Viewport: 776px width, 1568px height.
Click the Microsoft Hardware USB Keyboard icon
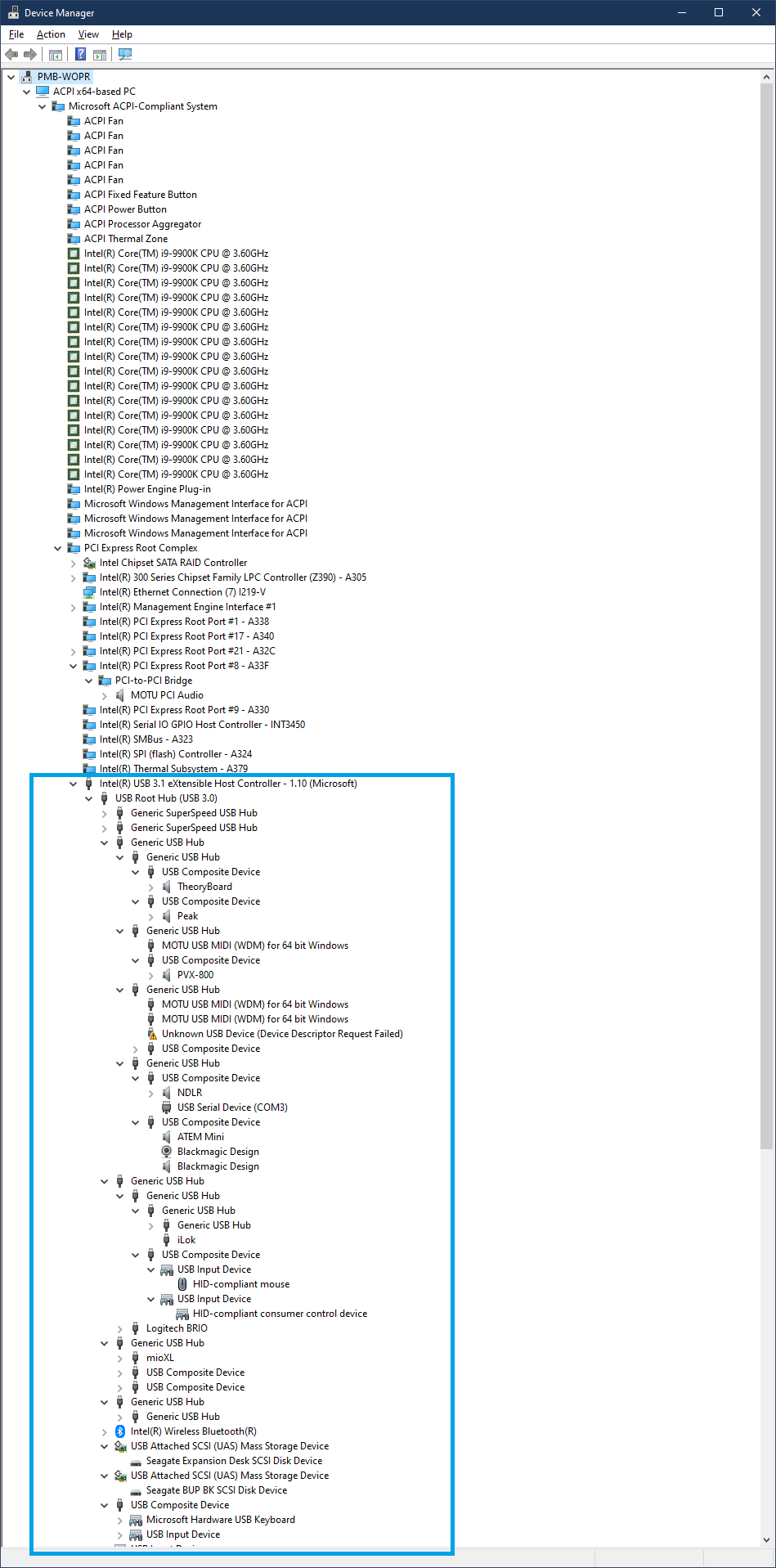coord(136,1520)
